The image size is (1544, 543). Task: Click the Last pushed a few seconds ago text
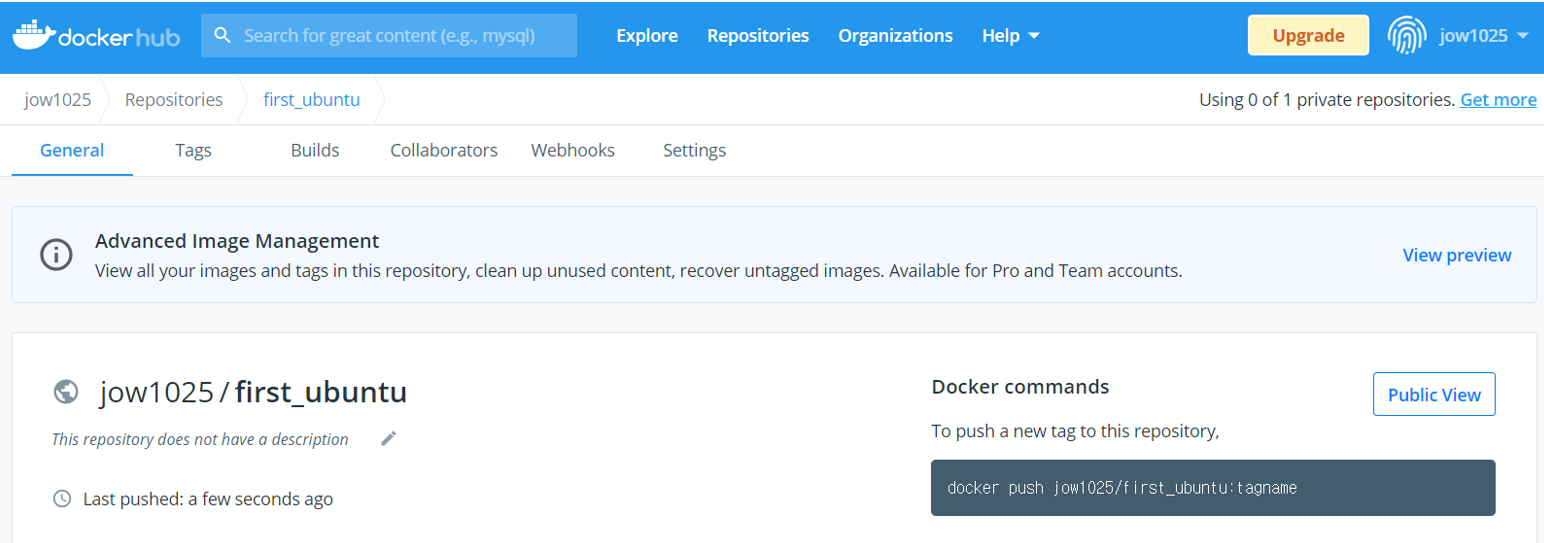coord(208,498)
